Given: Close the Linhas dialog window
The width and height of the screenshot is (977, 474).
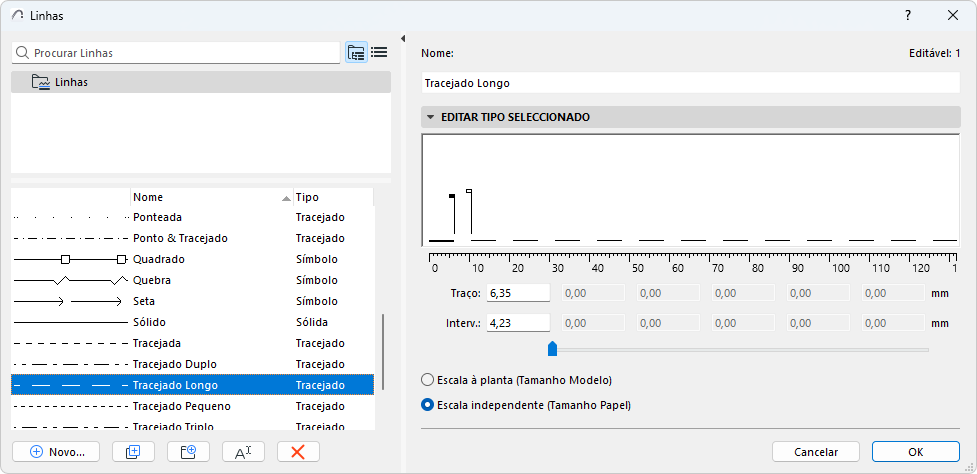Looking at the screenshot, I should tap(953, 16).
